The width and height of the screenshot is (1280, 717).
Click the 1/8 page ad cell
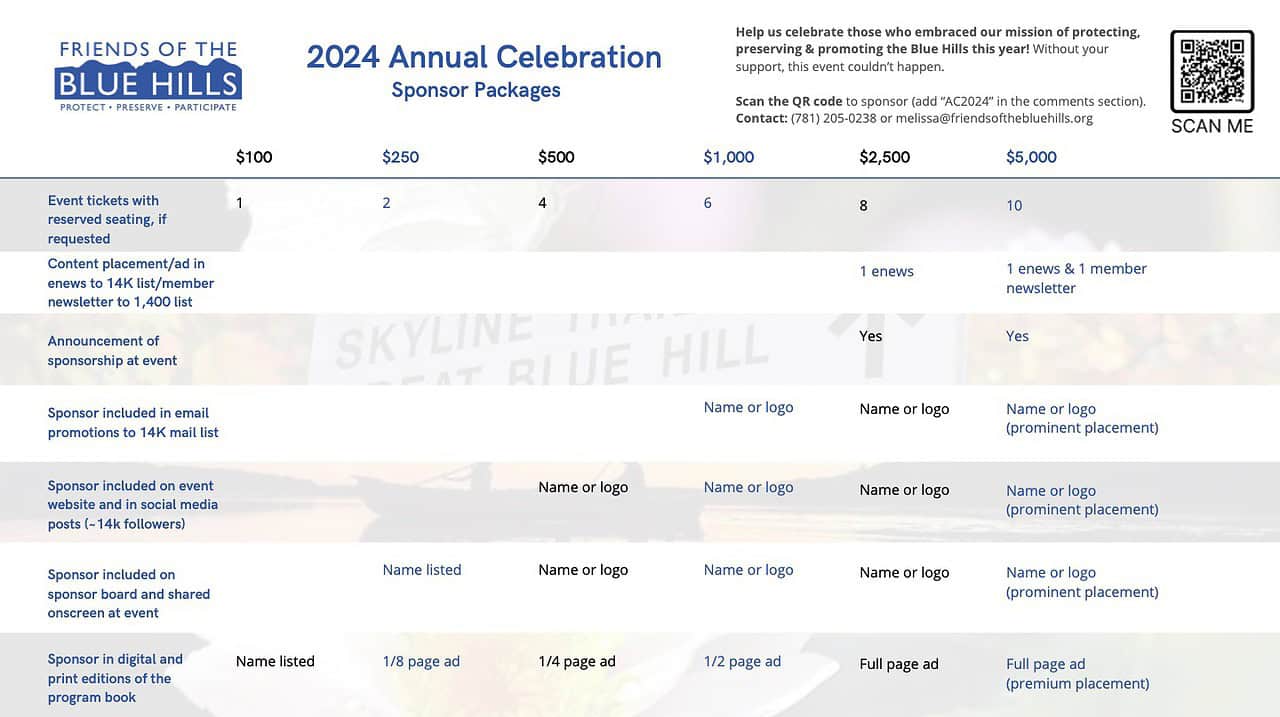pyautogui.click(x=421, y=661)
